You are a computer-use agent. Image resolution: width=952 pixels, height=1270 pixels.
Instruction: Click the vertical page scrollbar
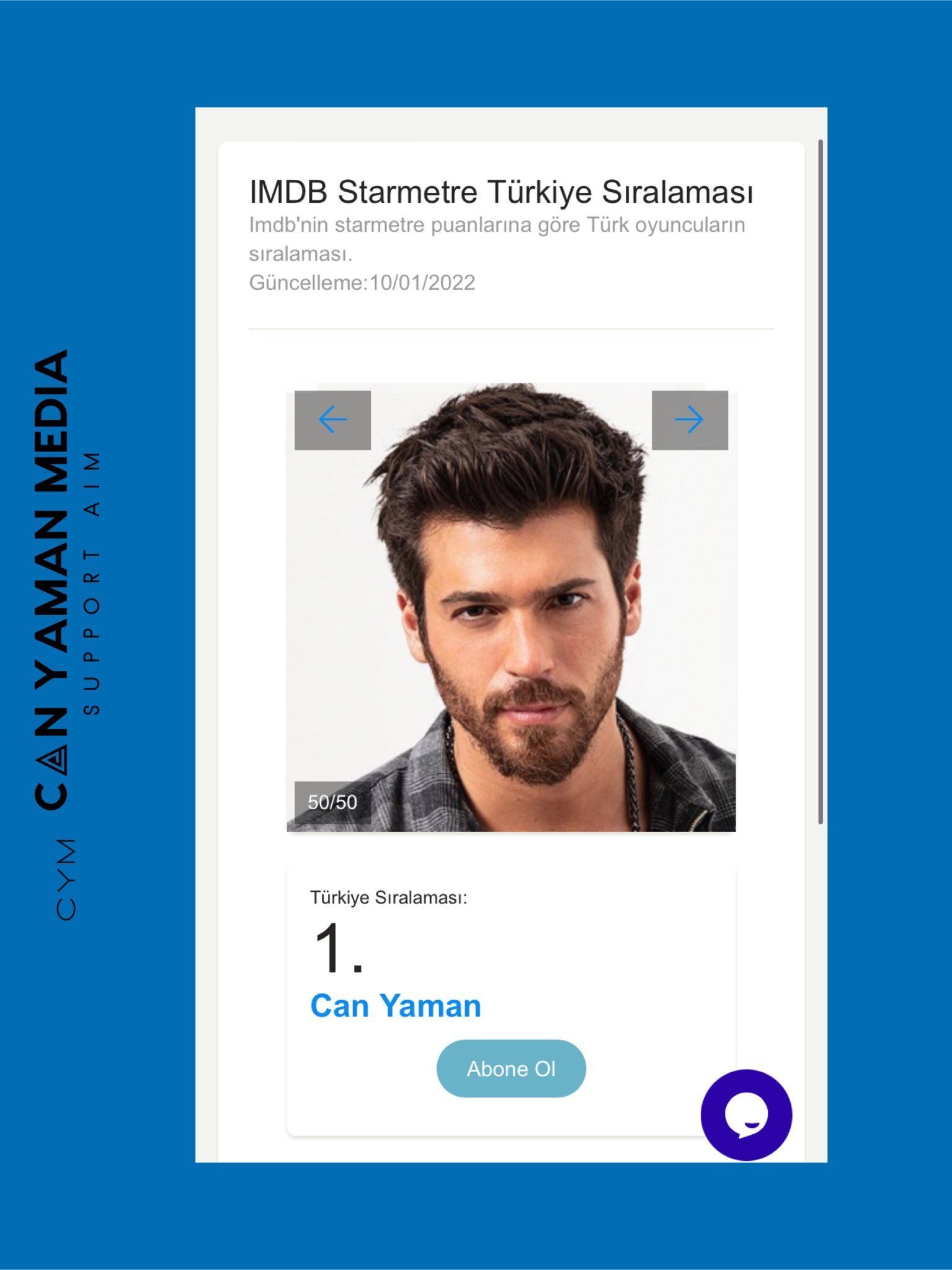tap(821, 482)
